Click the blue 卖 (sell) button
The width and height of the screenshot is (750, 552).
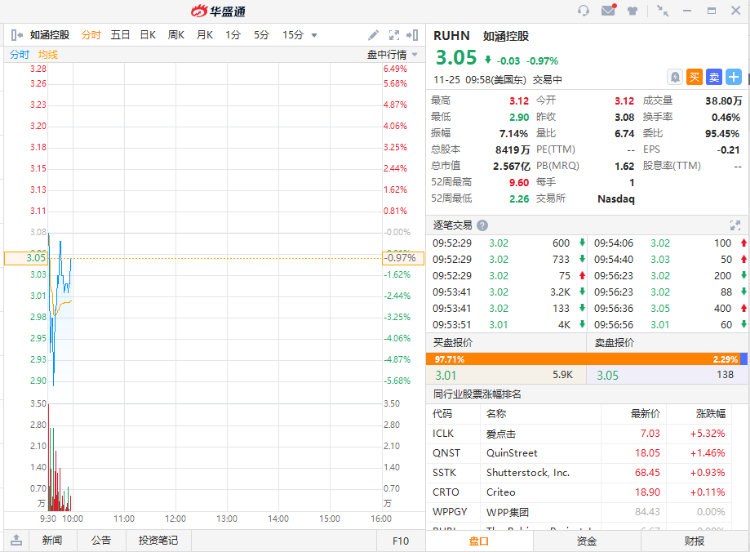(714, 77)
